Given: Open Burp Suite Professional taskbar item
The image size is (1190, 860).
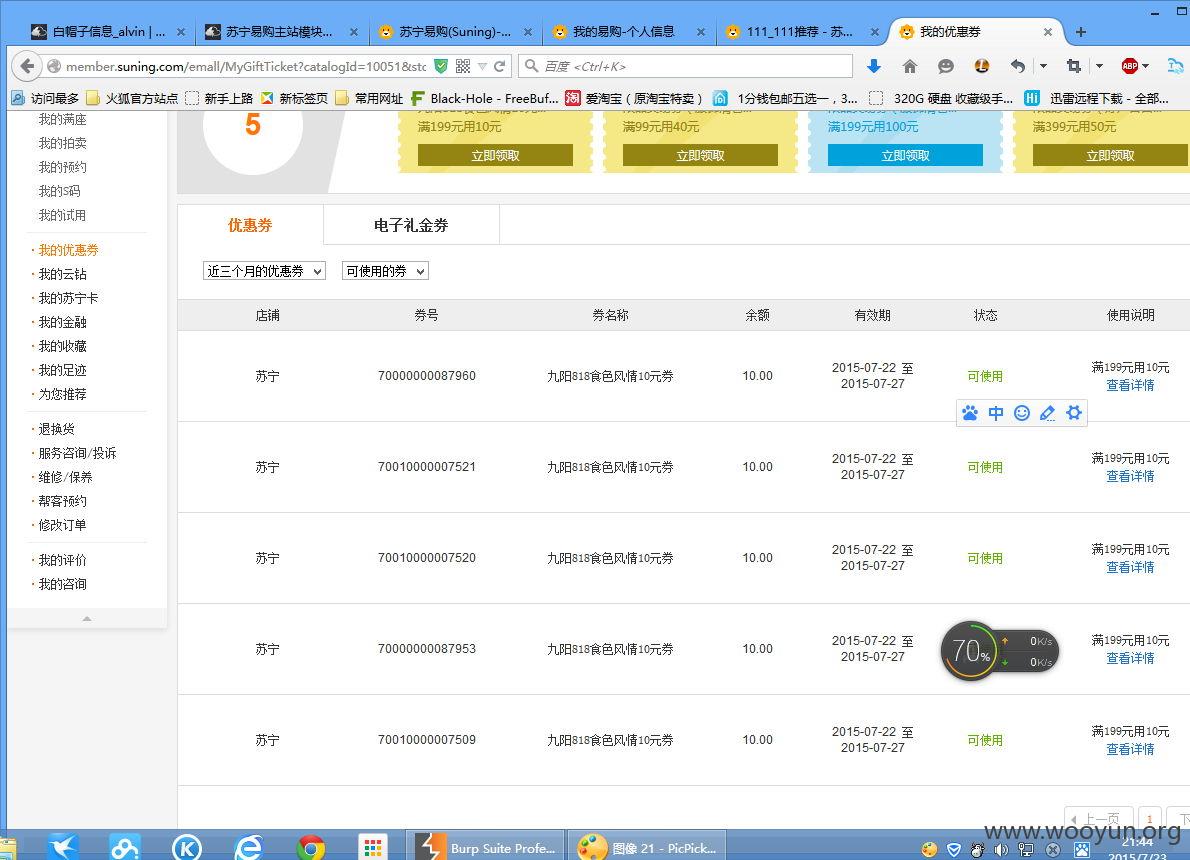Looking at the screenshot, I should tap(486, 847).
